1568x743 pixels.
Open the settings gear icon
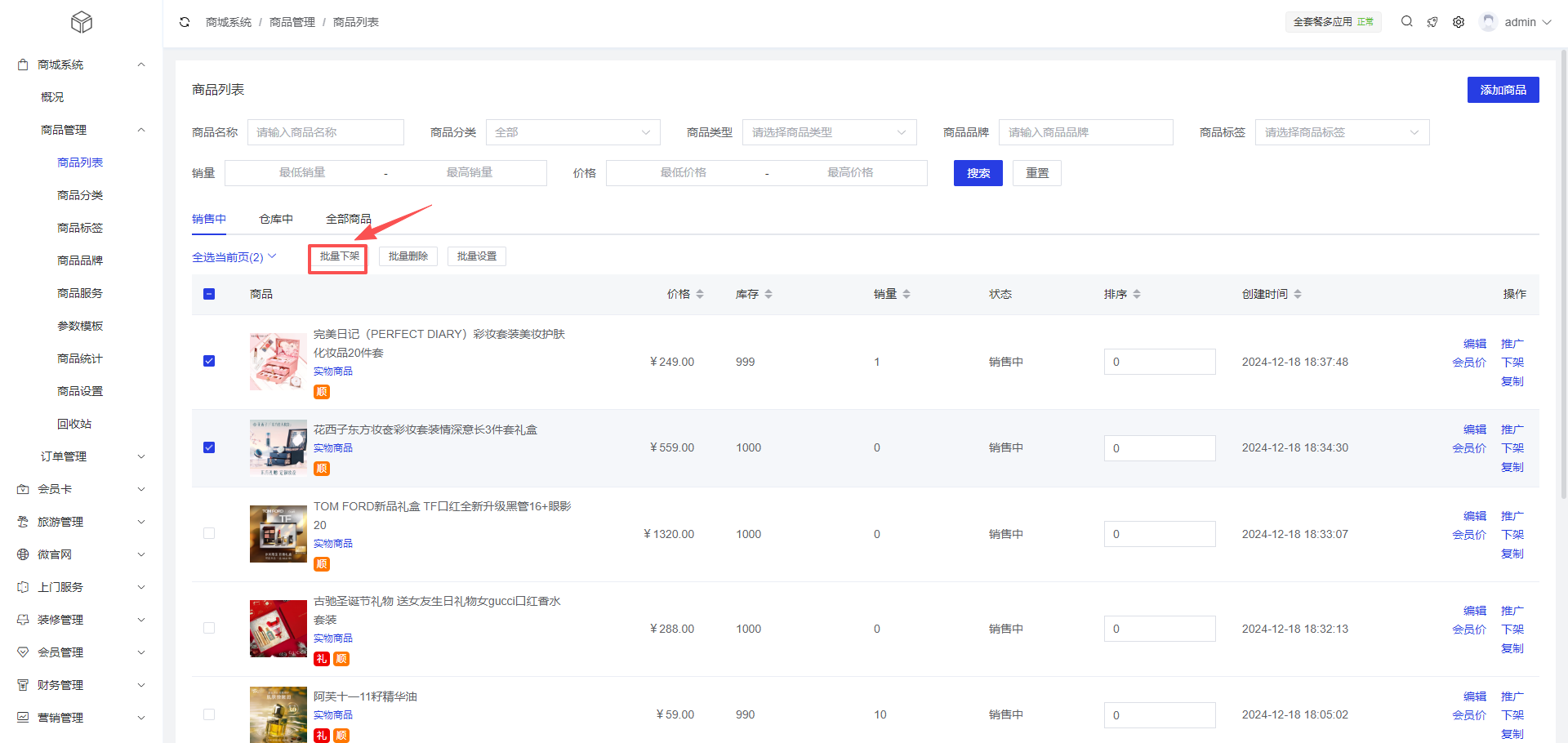click(x=1459, y=22)
